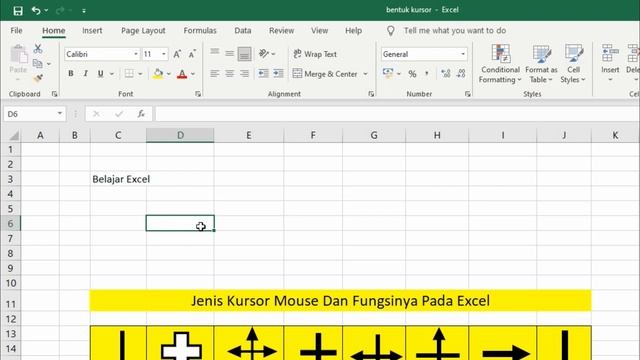Click the Tell me what you want to do box
Viewport: 640px width, 360px height.
(455, 31)
